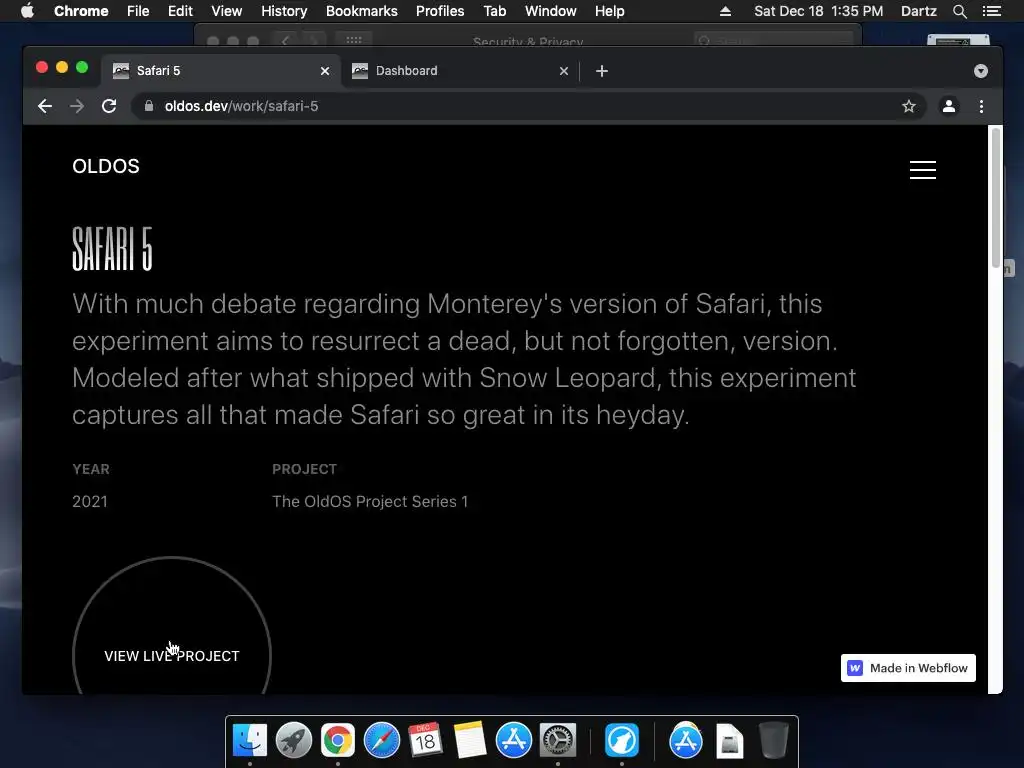The height and width of the screenshot is (768, 1024).
Task: Switch to the Dashboard tab
Action: (460, 71)
